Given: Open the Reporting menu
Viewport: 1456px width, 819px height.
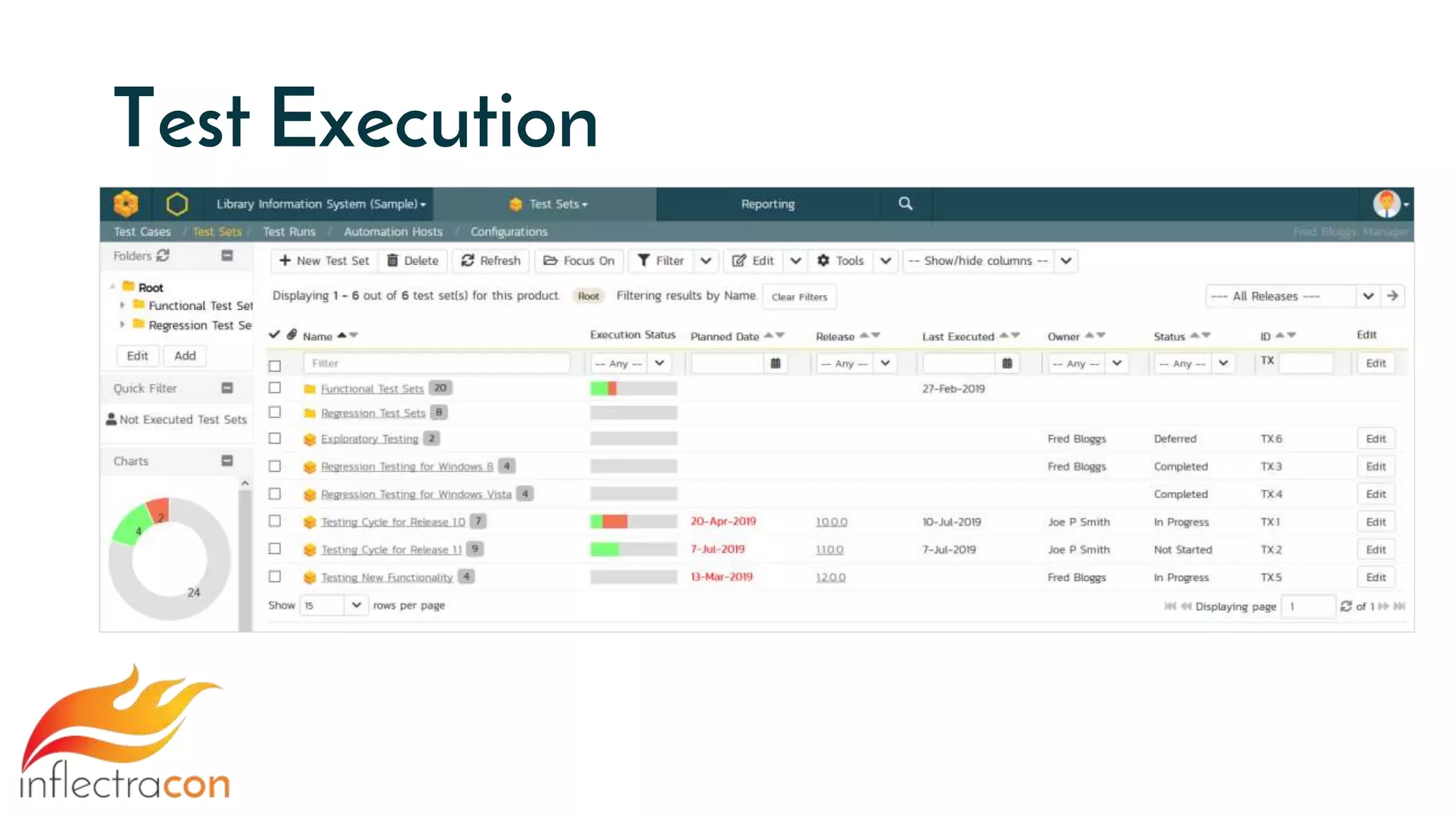Looking at the screenshot, I should click(768, 204).
